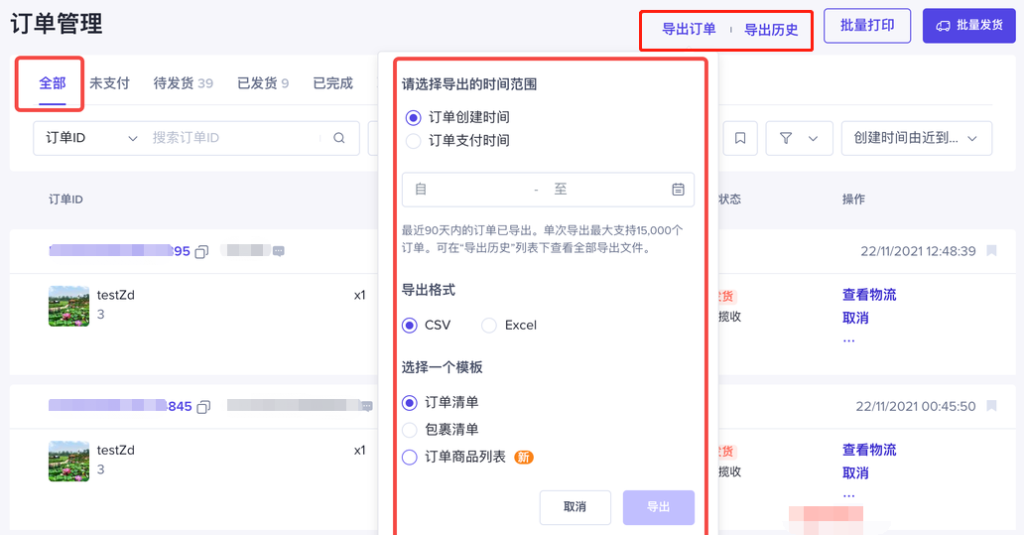Click the 自 start date field

point(472,189)
